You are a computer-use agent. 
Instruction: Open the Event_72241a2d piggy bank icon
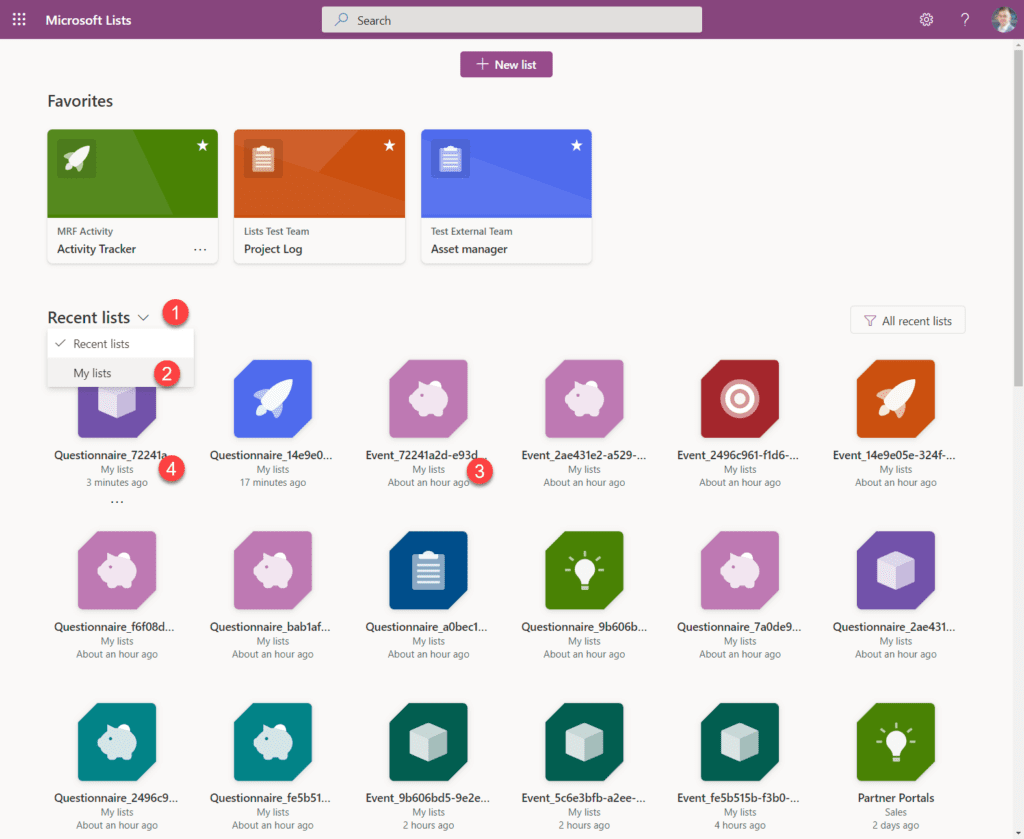click(428, 398)
